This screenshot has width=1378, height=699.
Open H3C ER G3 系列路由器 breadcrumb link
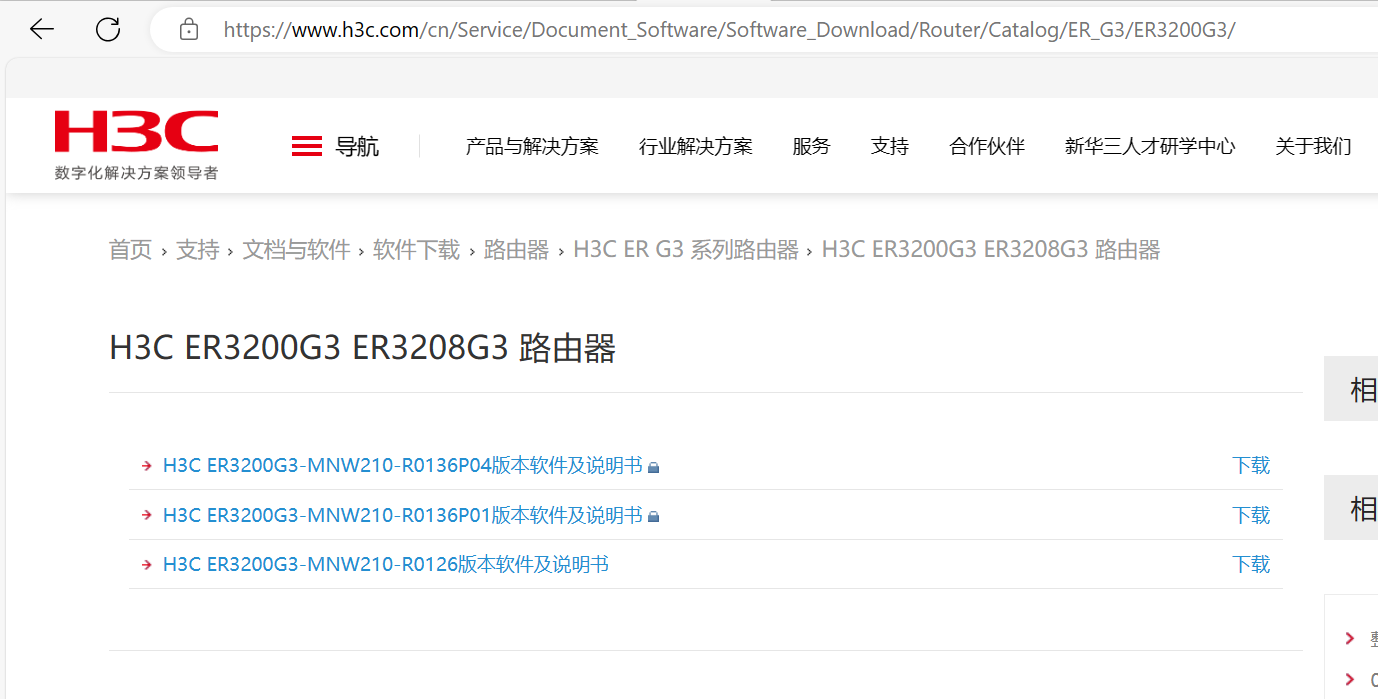click(x=686, y=250)
